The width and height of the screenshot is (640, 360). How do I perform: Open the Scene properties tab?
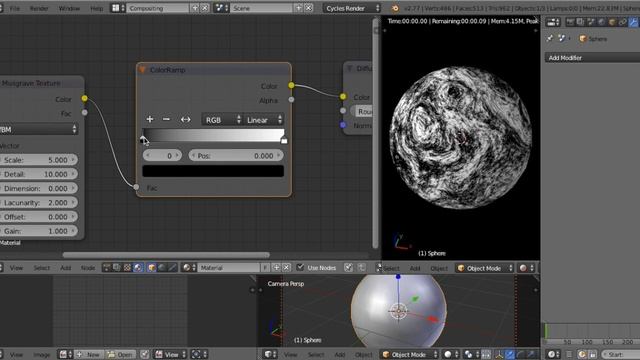coord(591,22)
